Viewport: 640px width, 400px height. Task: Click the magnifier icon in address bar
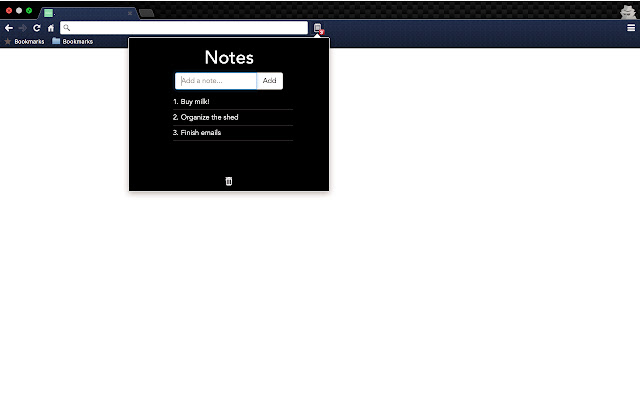coord(67,28)
